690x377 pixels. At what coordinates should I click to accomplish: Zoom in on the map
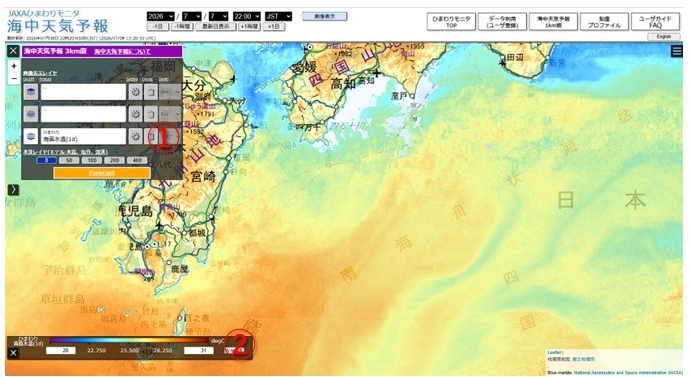14,66
